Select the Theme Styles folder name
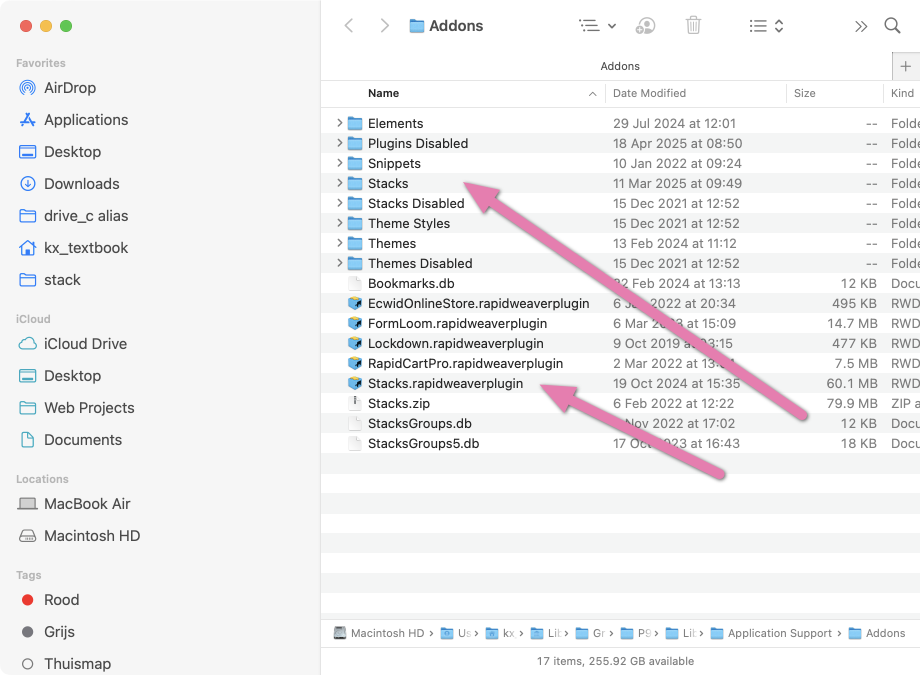 pyautogui.click(x=409, y=224)
